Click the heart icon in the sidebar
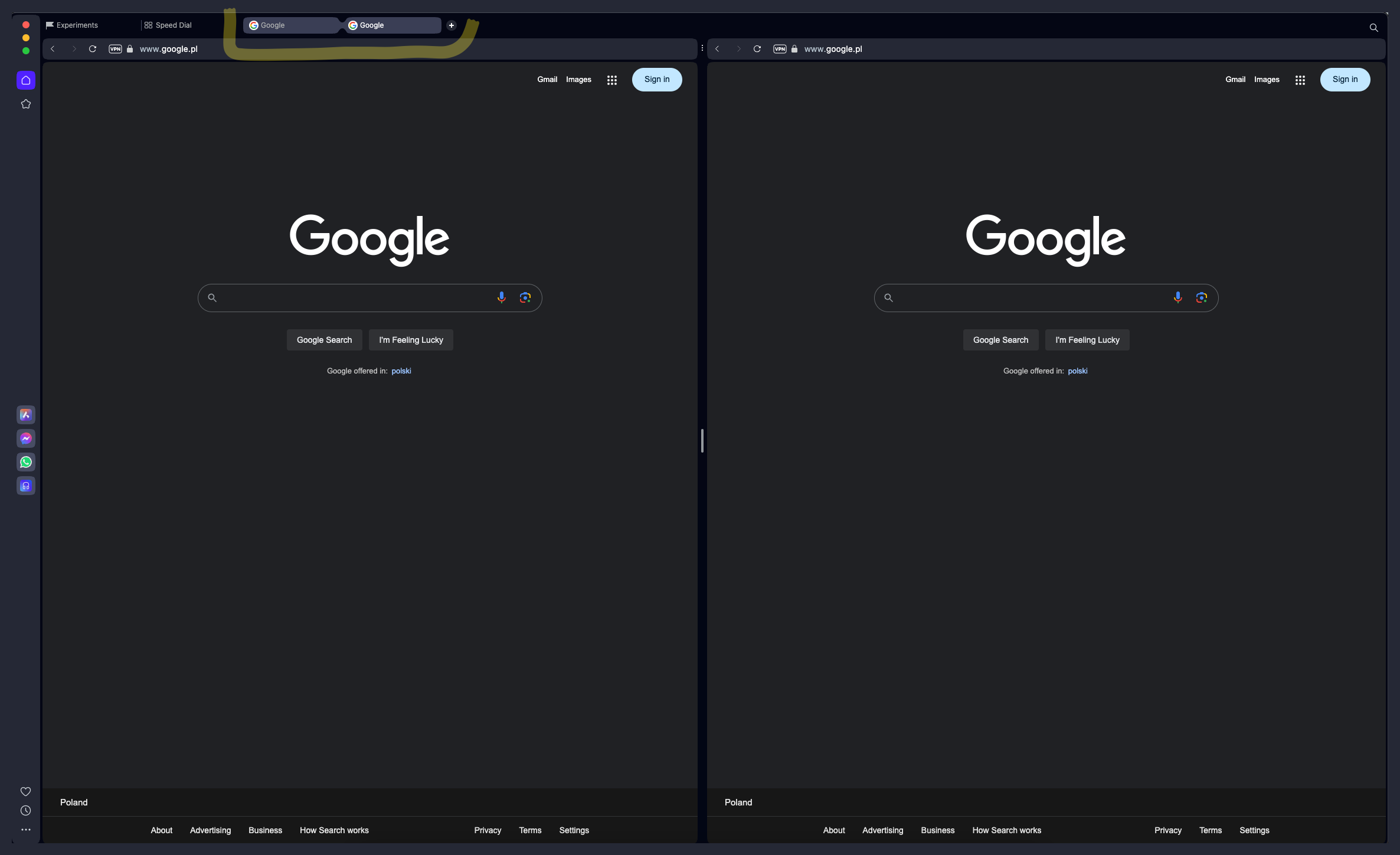Screen dimensions: 1400x855 point(26,791)
